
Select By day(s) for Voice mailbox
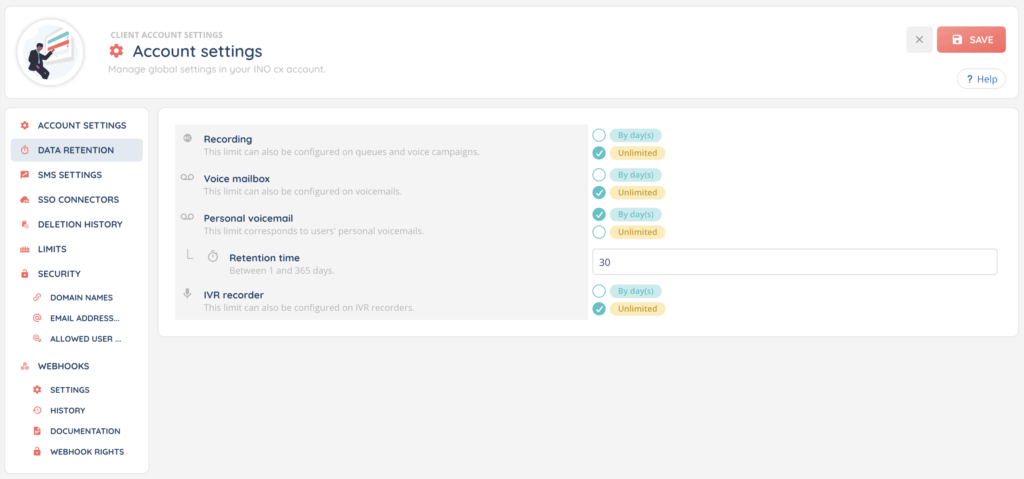pos(599,174)
